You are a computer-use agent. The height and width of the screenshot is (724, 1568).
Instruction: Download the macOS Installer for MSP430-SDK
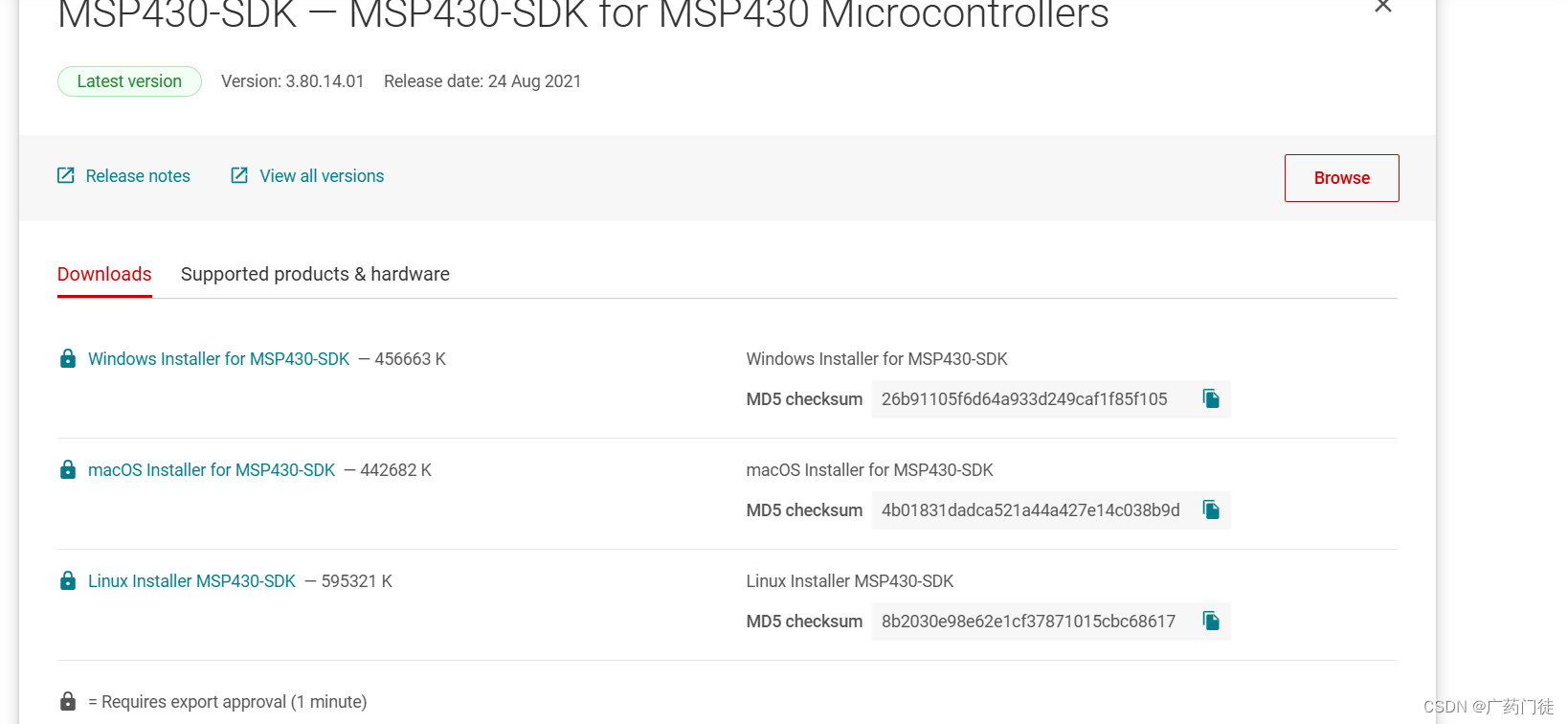click(211, 469)
